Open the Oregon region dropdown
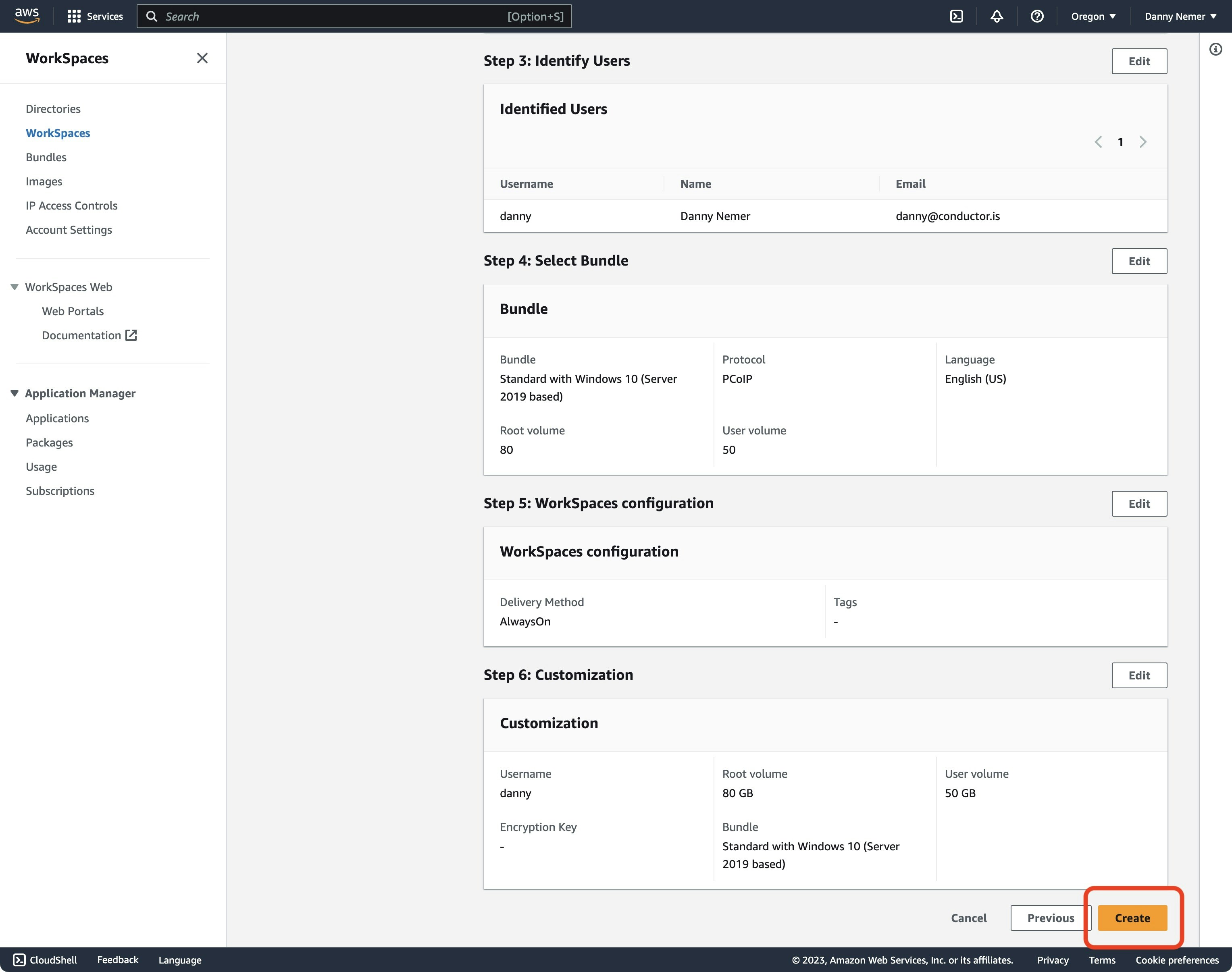The height and width of the screenshot is (972, 1232). (x=1093, y=16)
